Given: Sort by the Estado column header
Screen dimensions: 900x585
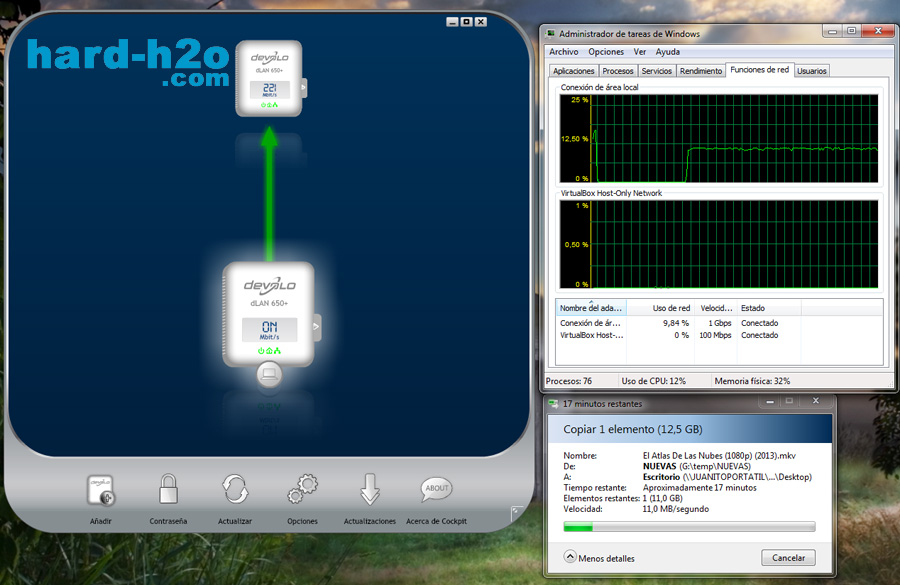Looking at the screenshot, I should [x=769, y=308].
